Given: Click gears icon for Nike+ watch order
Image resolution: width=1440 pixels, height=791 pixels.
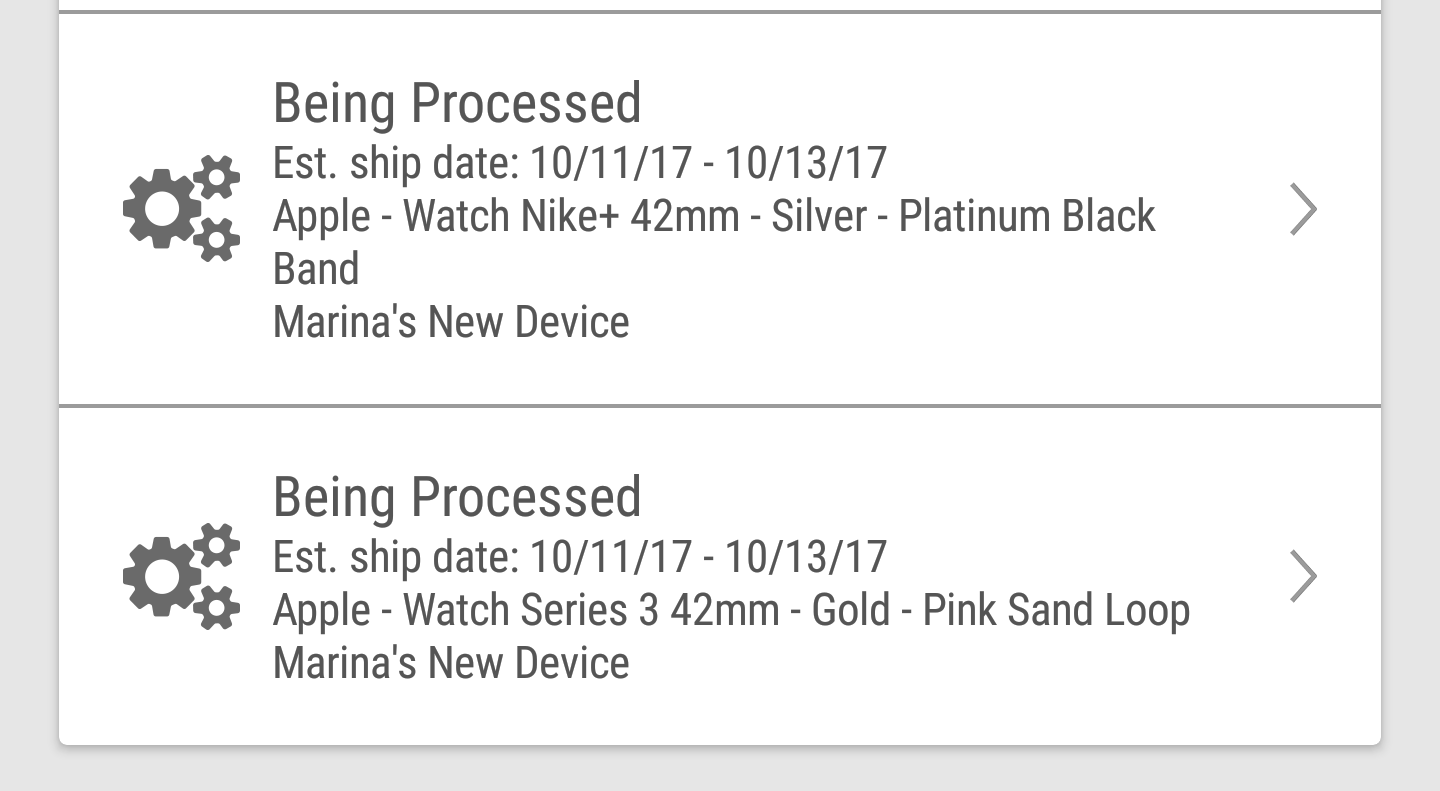Looking at the screenshot, I should pos(181,209).
